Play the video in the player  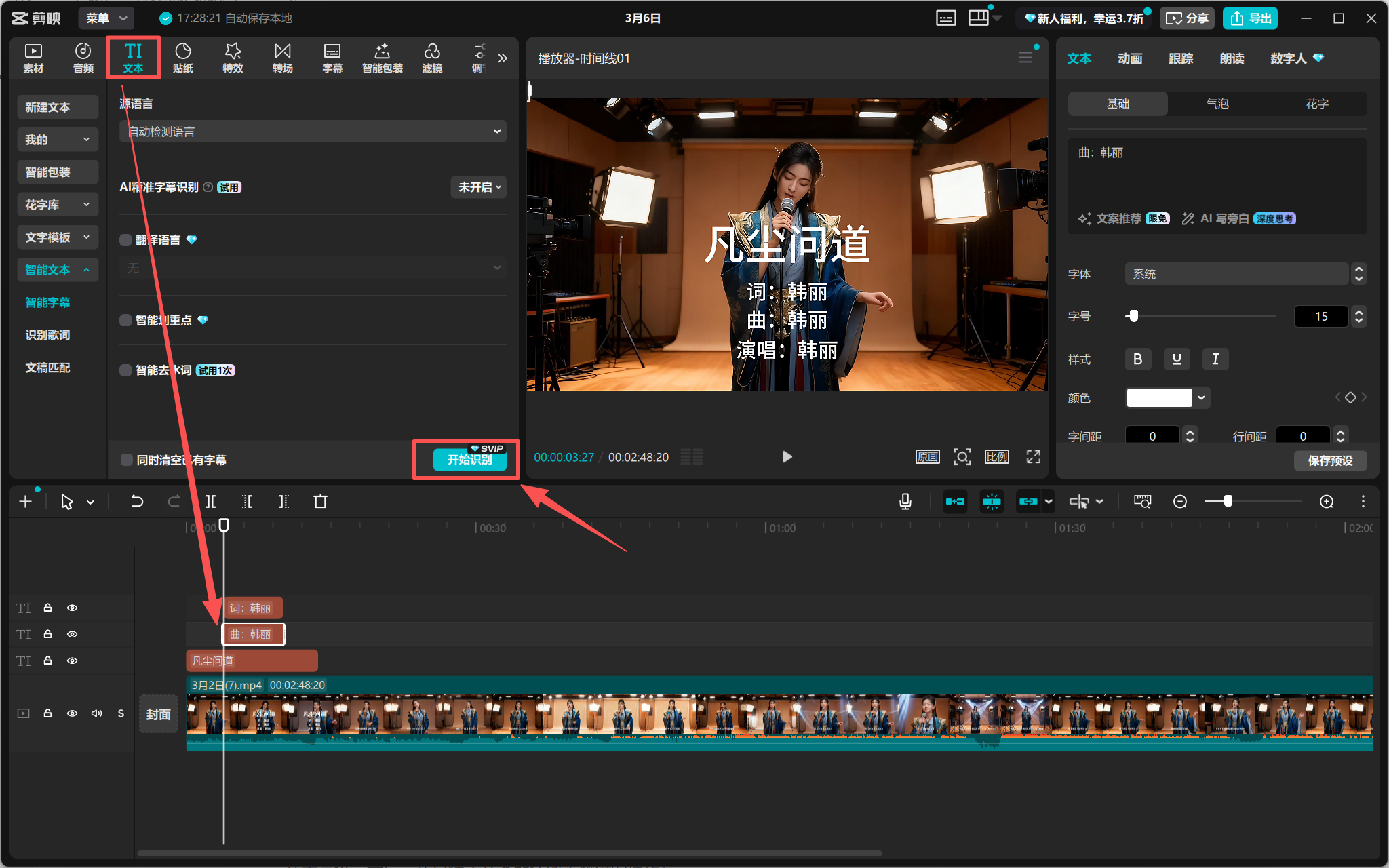787,456
